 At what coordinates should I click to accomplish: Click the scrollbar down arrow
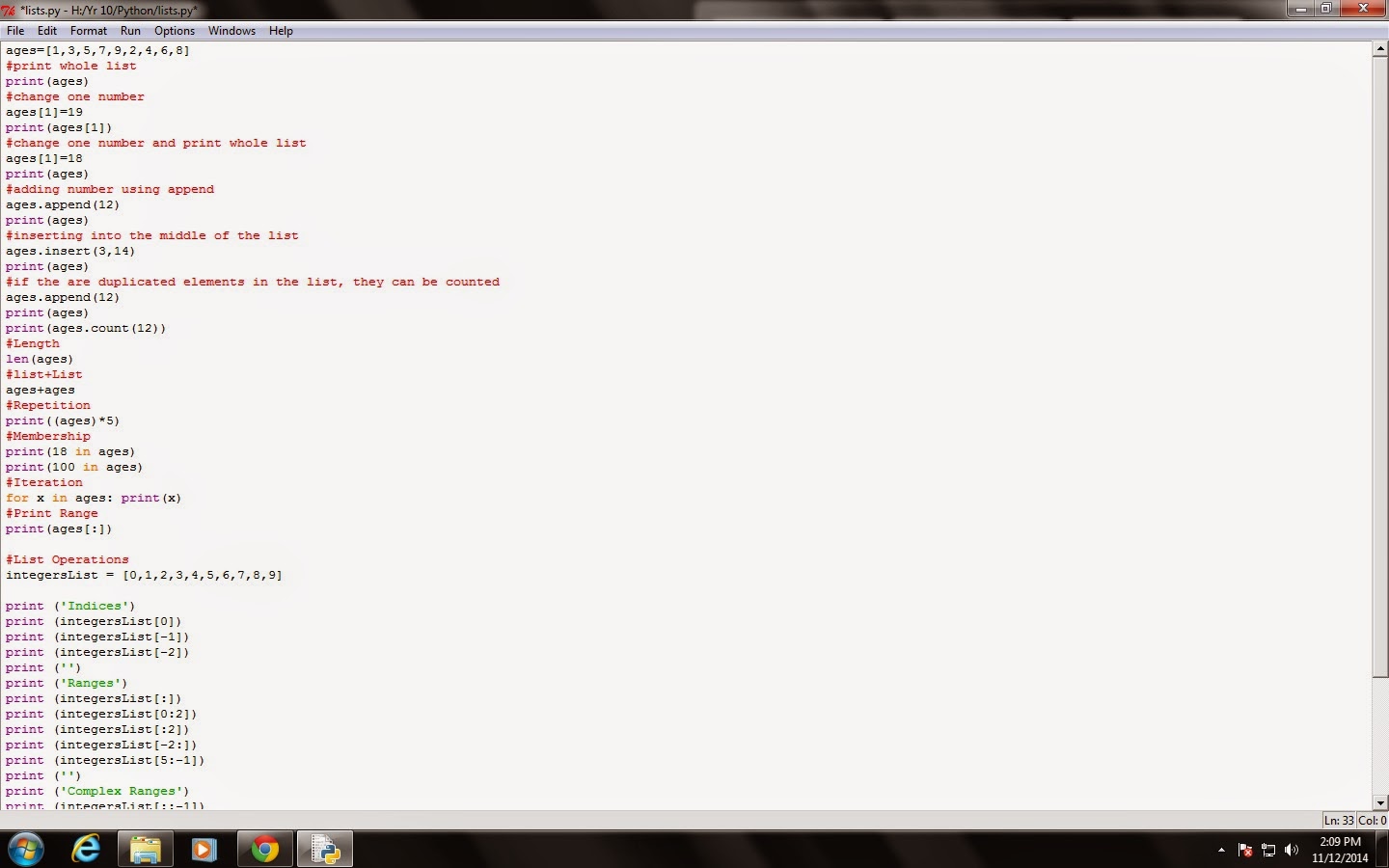click(x=1380, y=802)
